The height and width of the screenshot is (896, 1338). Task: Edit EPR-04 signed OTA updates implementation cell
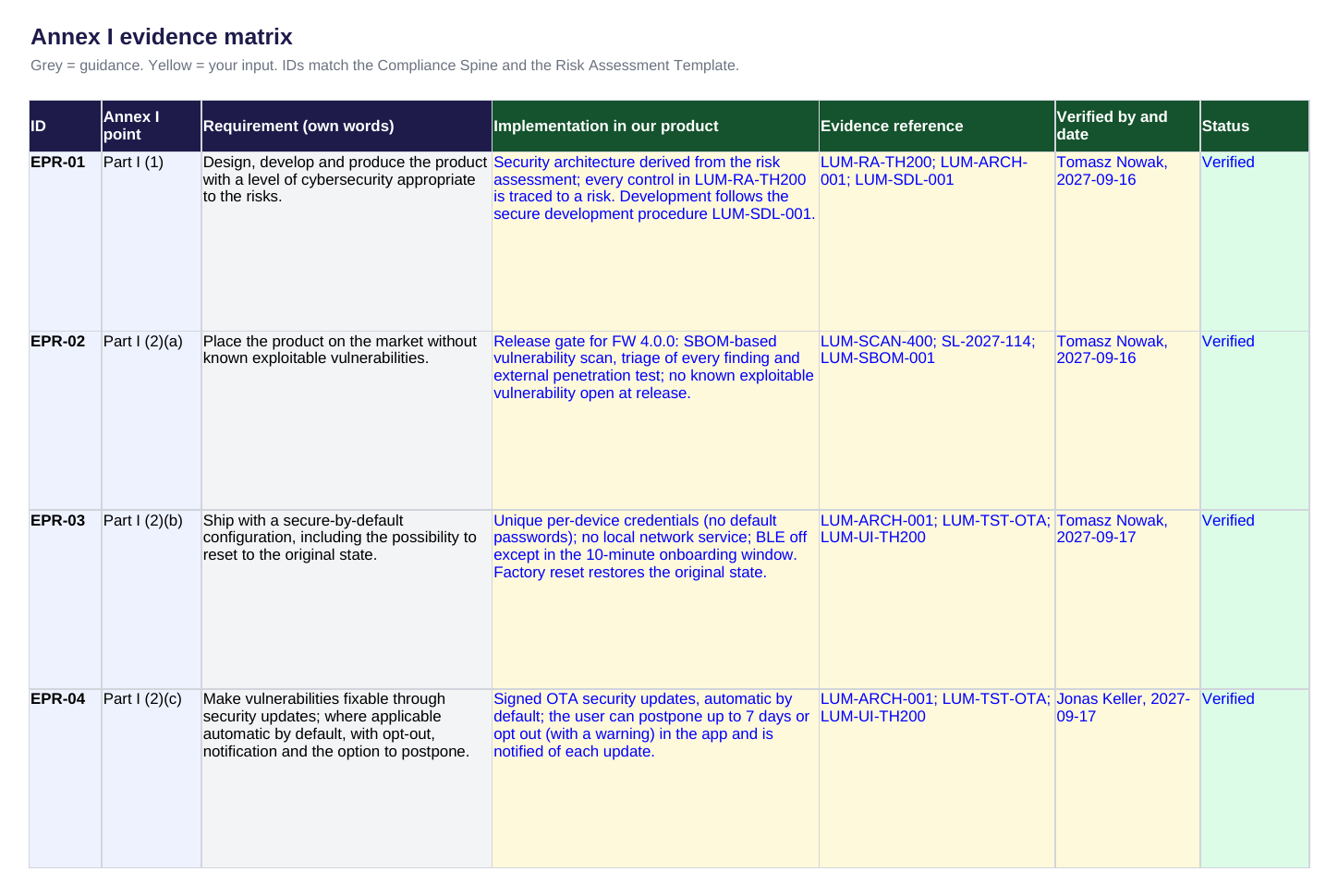655,779
